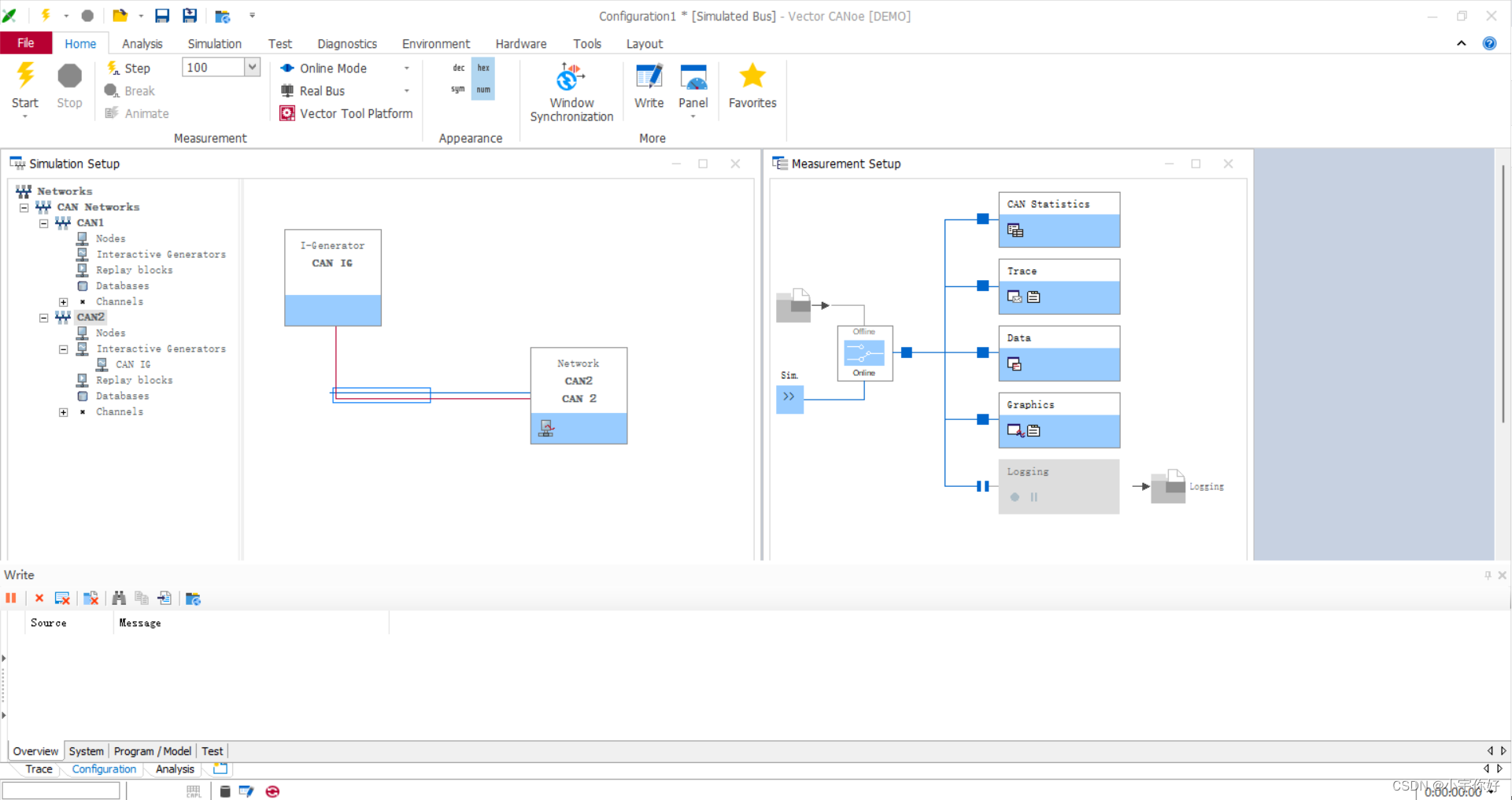Viewport: 1512px width, 800px height.
Task: Click Save As icon in quick-access toolbar
Action: click(x=190, y=16)
